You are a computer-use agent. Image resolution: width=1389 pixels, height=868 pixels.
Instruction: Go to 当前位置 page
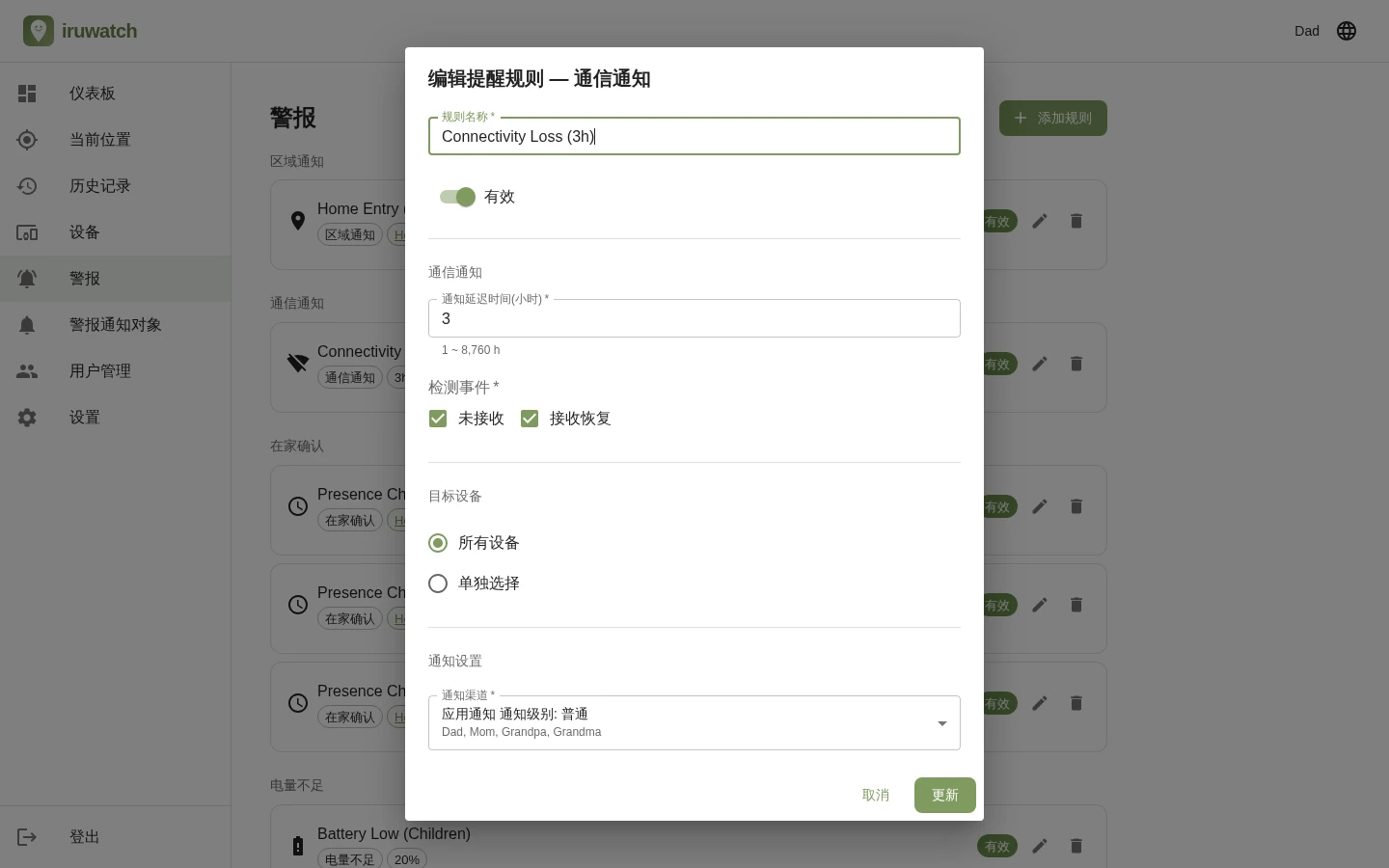(x=116, y=140)
